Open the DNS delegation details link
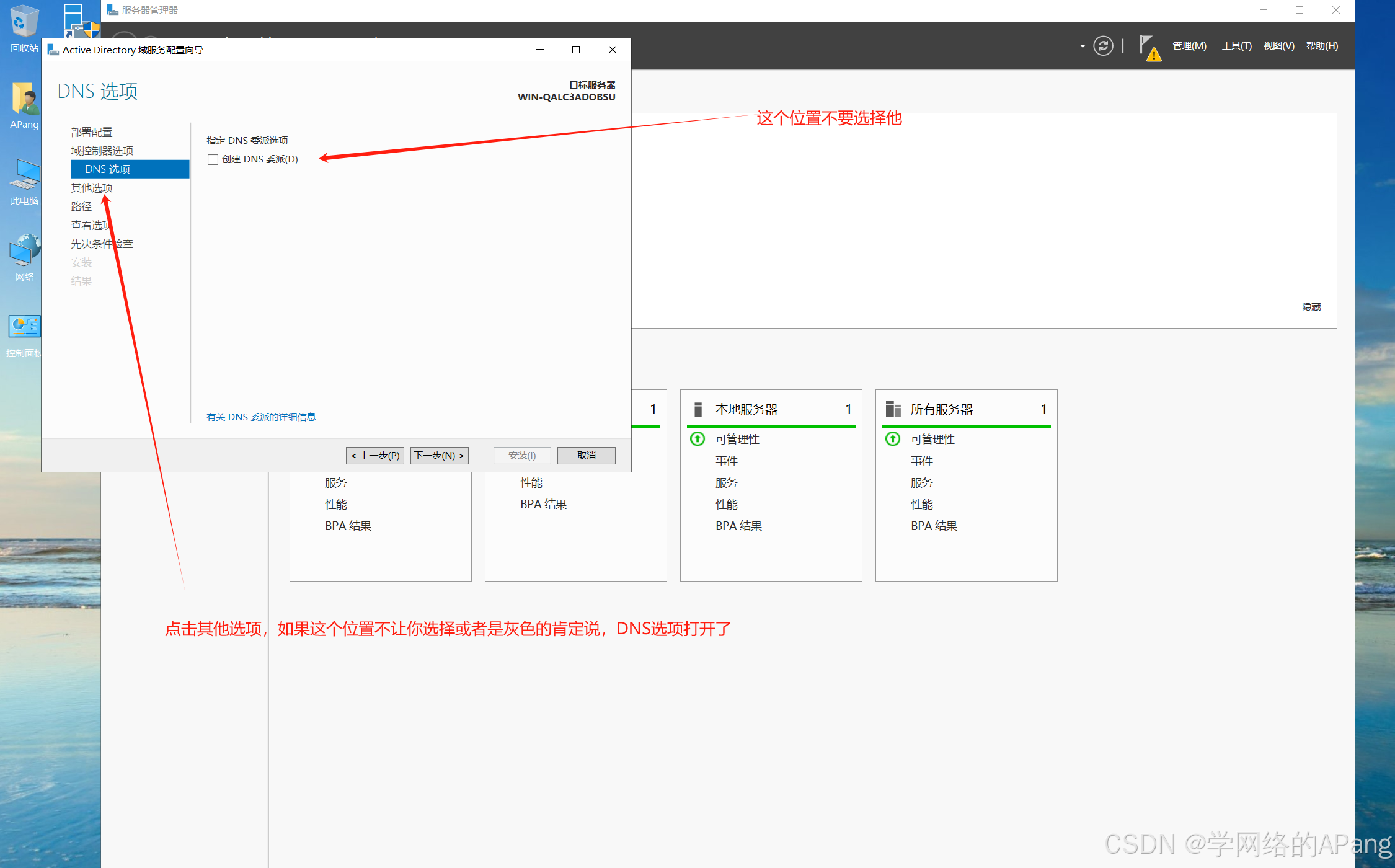The height and width of the screenshot is (868, 1395). 261,417
